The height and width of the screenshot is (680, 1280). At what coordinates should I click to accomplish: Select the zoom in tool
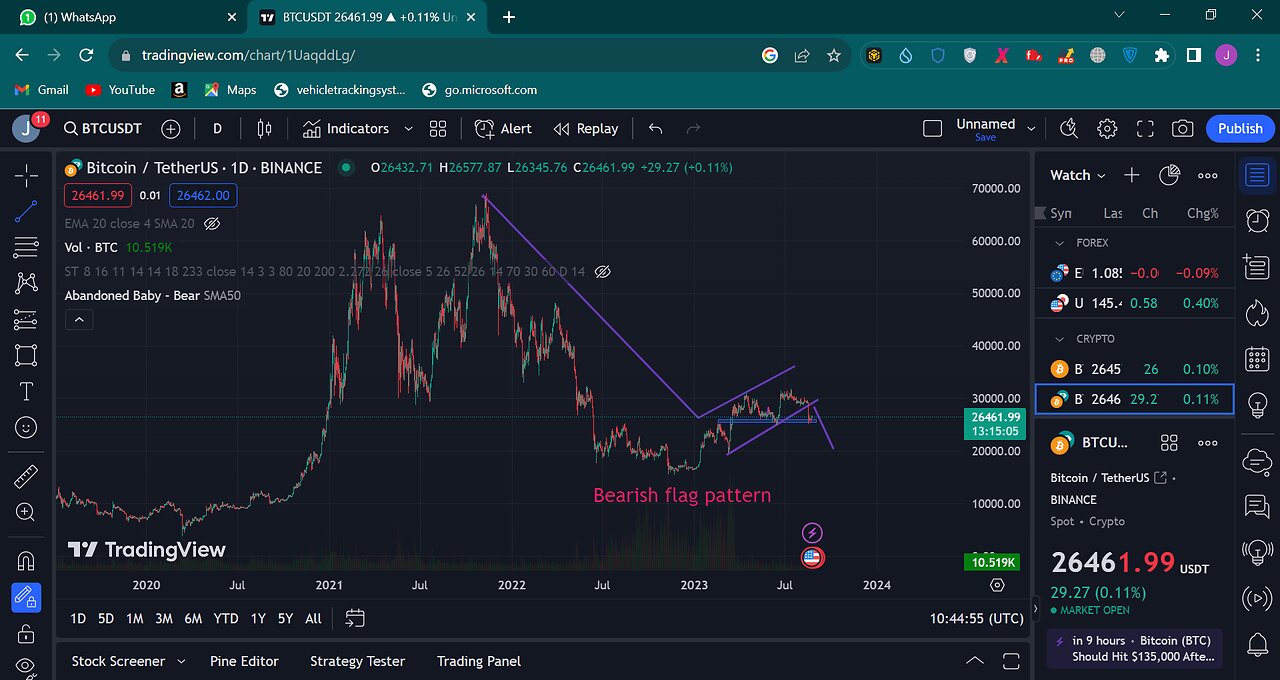pos(26,512)
